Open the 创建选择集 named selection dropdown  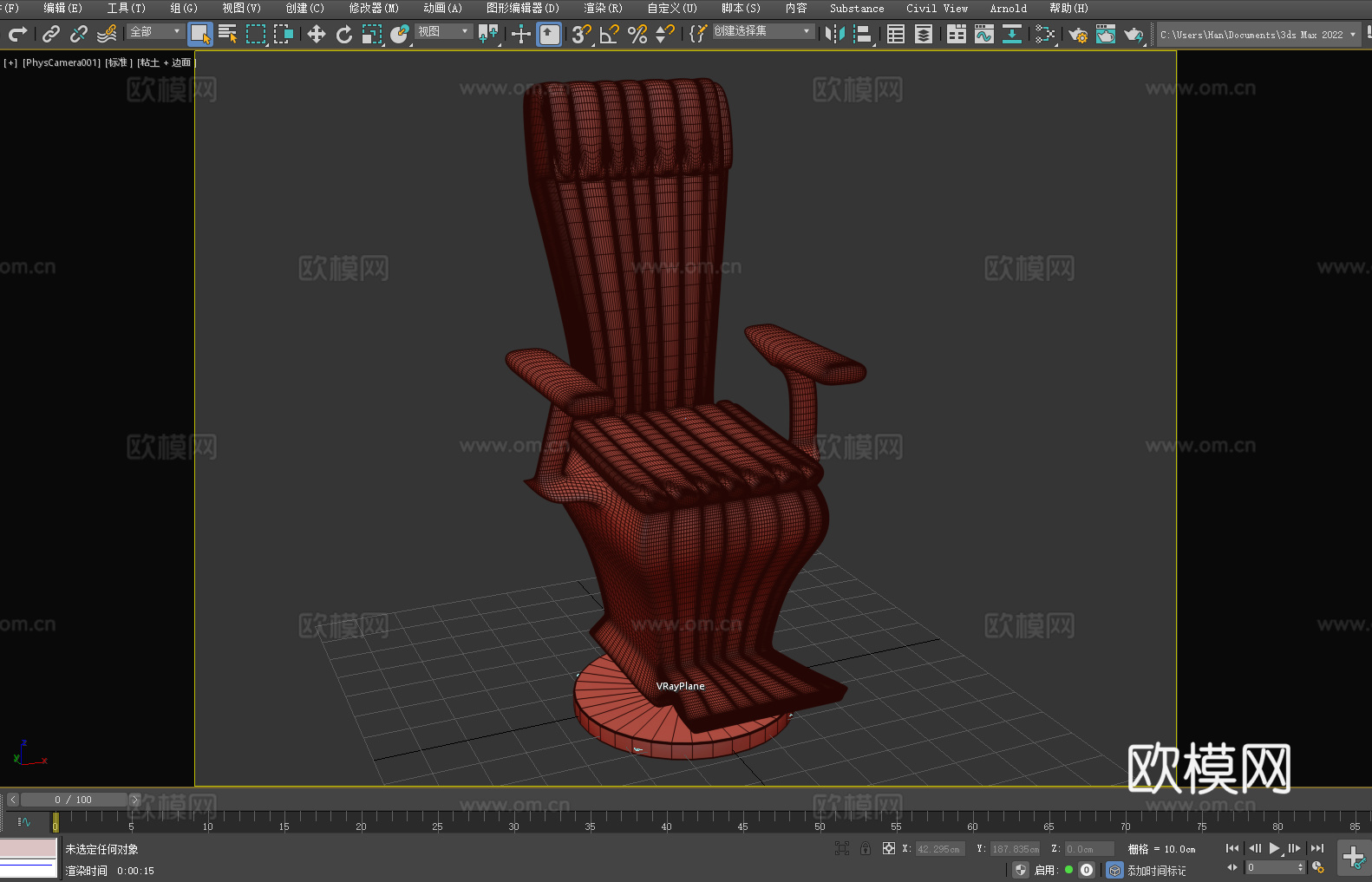[763, 31]
